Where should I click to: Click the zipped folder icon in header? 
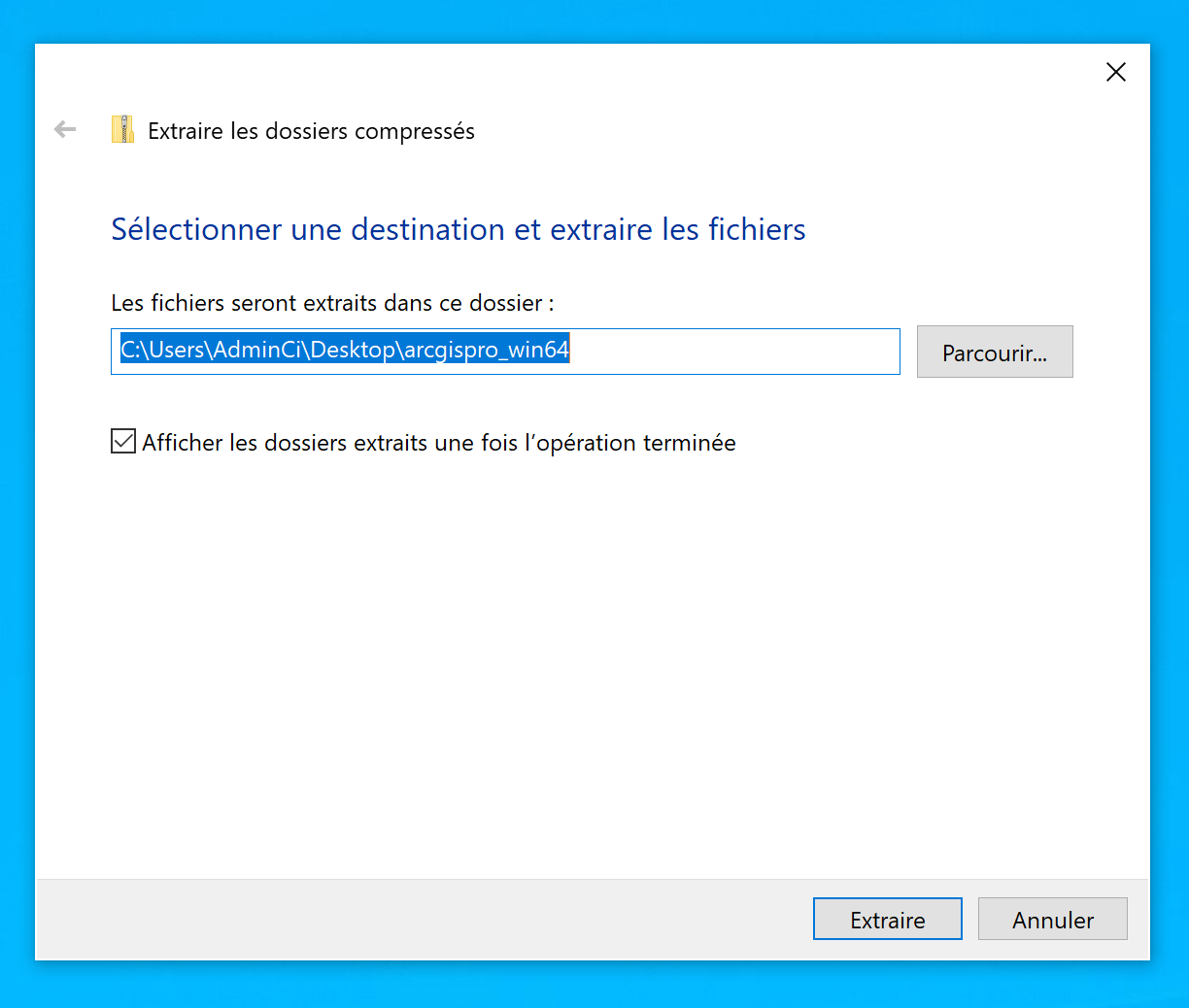[122, 130]
